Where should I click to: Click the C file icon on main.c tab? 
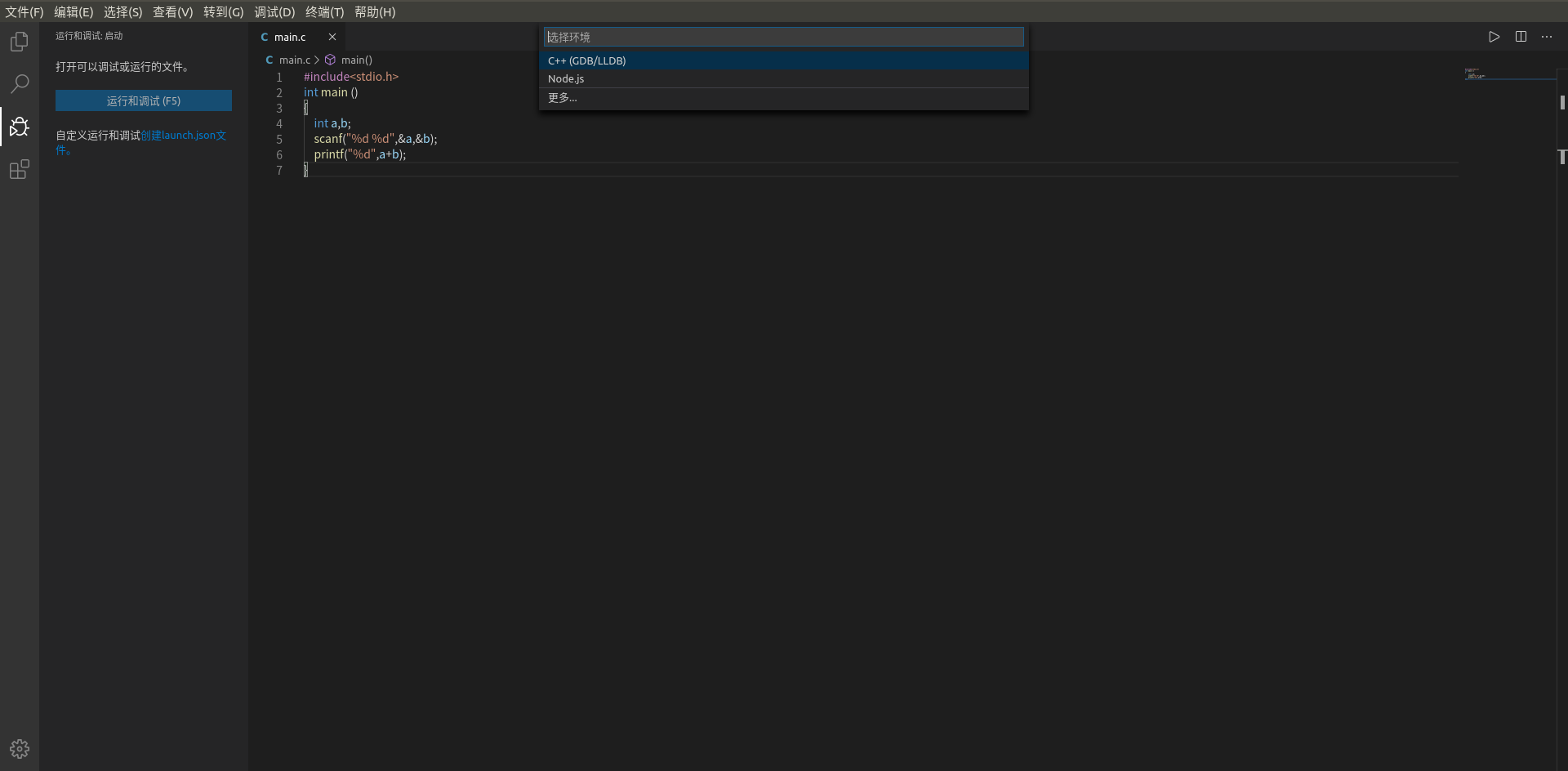263,37
